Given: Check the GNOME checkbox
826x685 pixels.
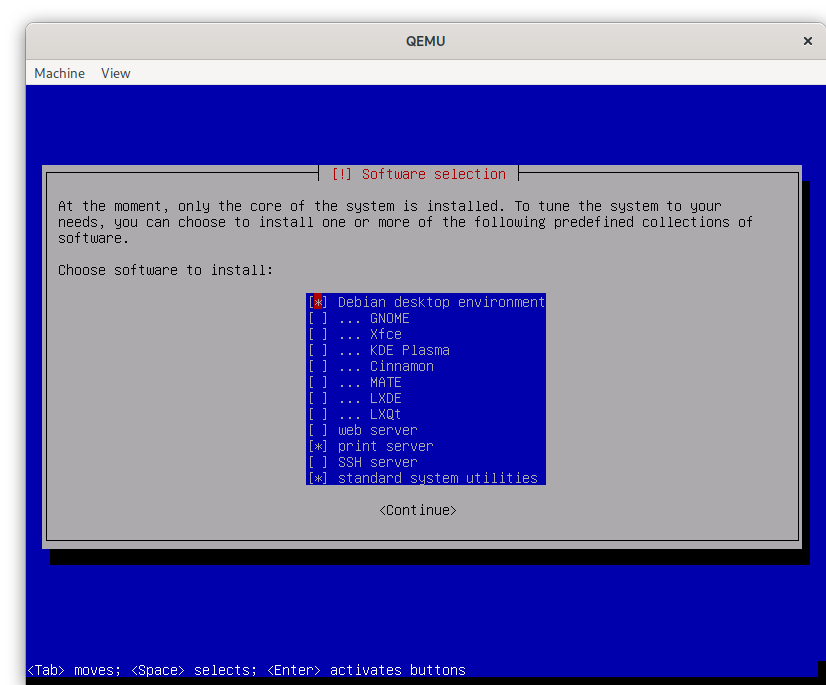Looking at the screenshot, I should pyautogui.click(x=318, y=318).
